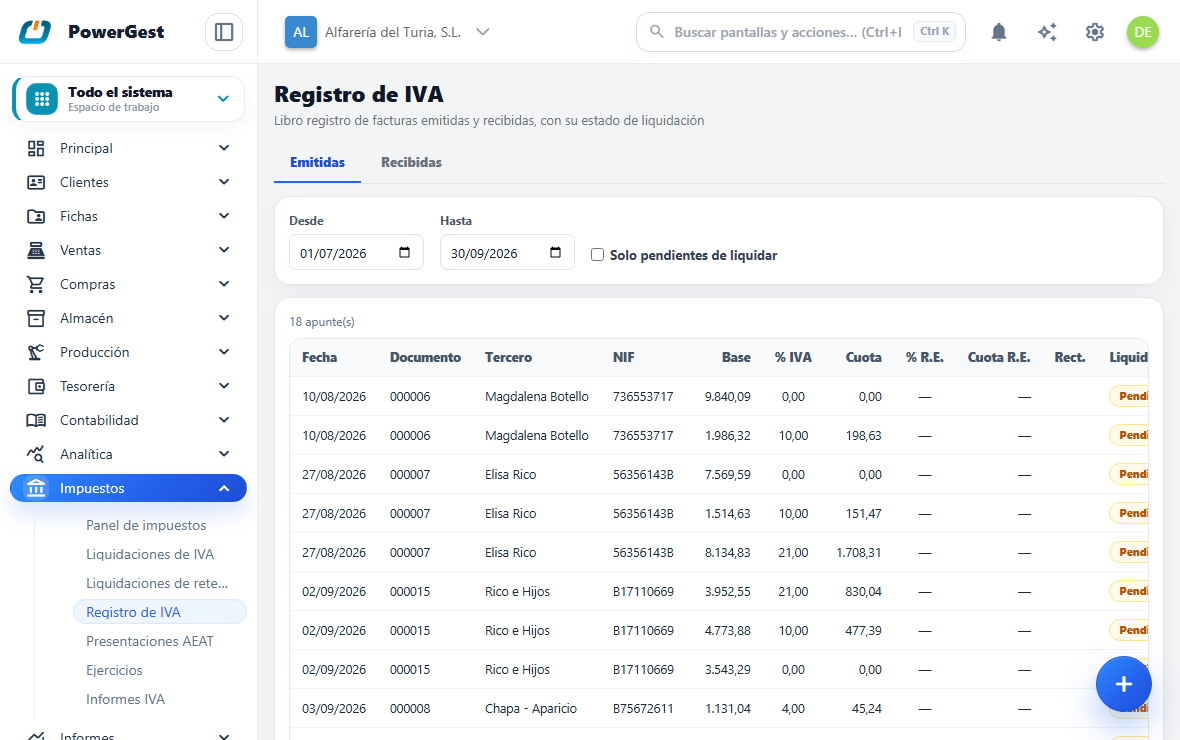Click the Documento column header

(425, 358)
